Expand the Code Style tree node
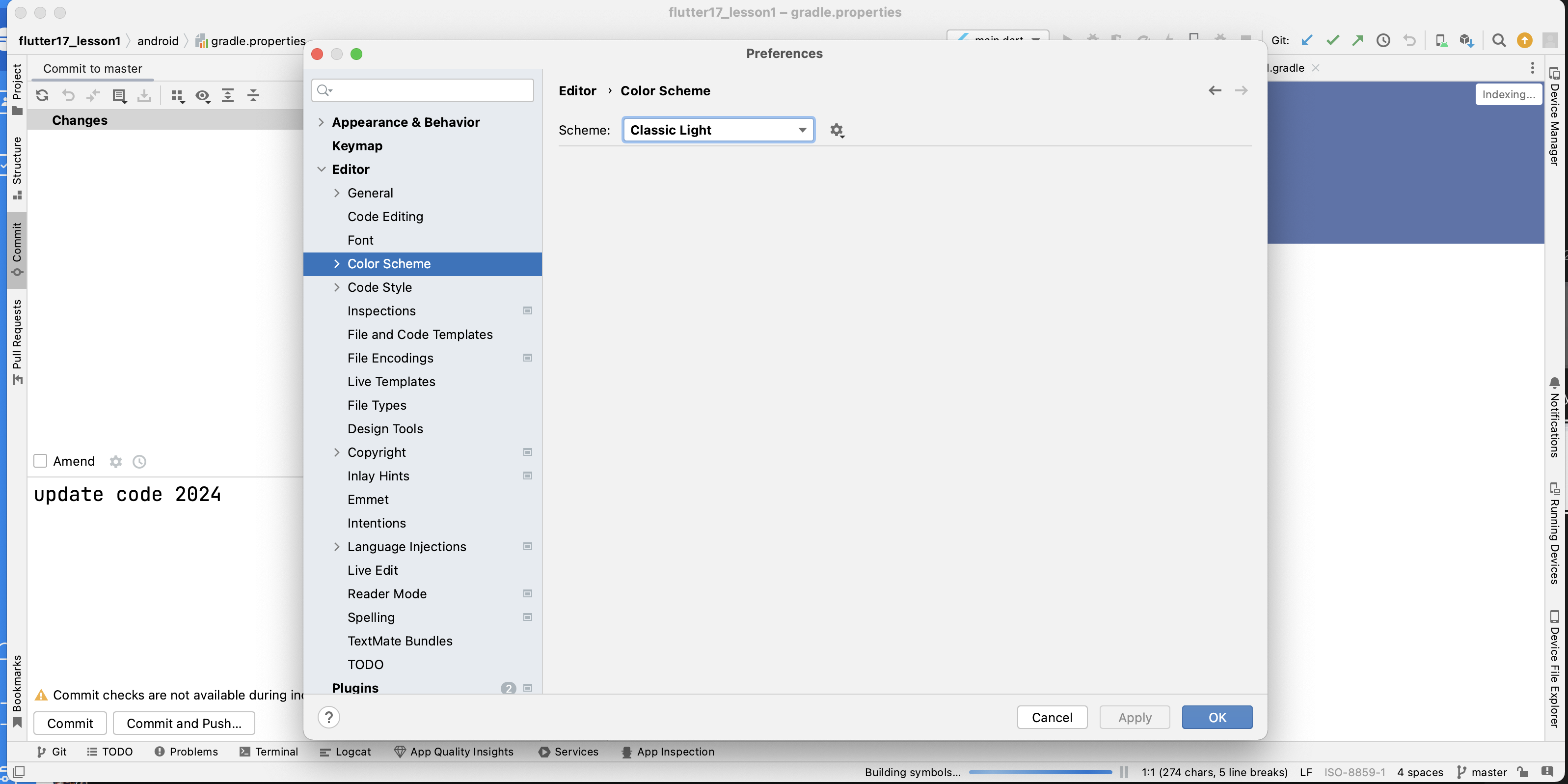Image resolution: width=1568 pixels, height=784 pixels. [337, 287]
